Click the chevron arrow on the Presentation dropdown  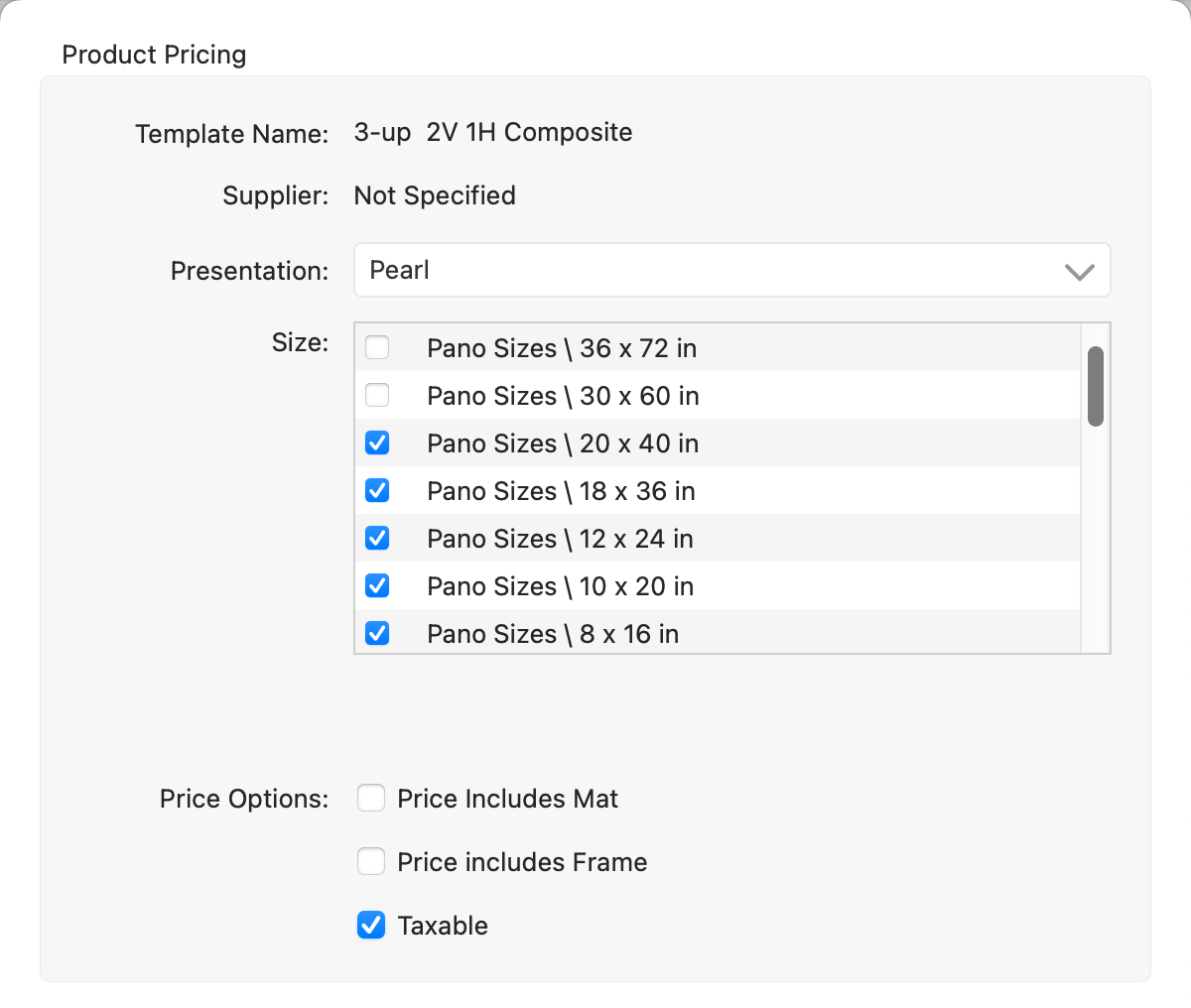point(1079,271)
